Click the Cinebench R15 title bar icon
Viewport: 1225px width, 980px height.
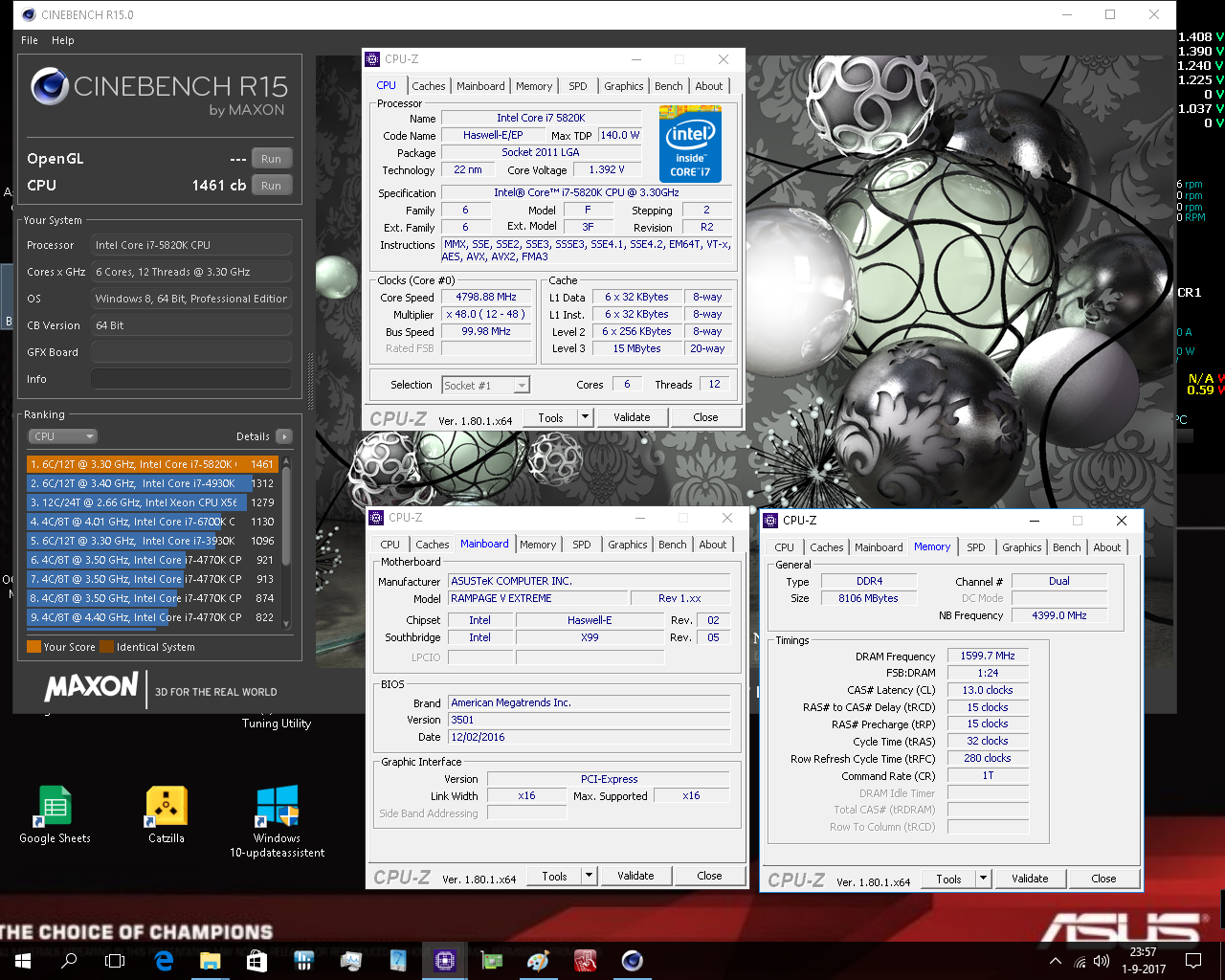click(x=28, y=14)
